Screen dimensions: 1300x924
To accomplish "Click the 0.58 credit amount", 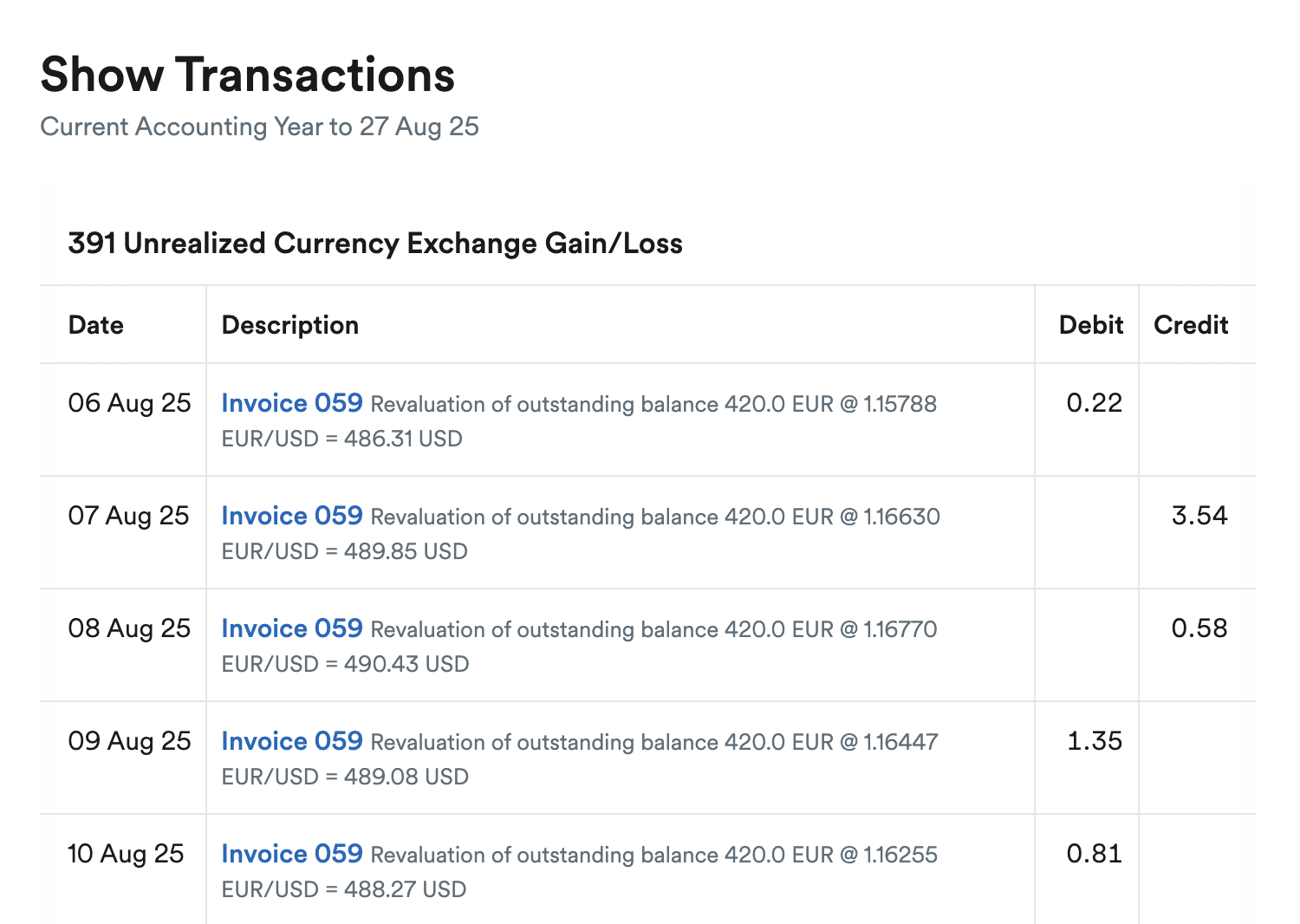I will pos(1199,628).
